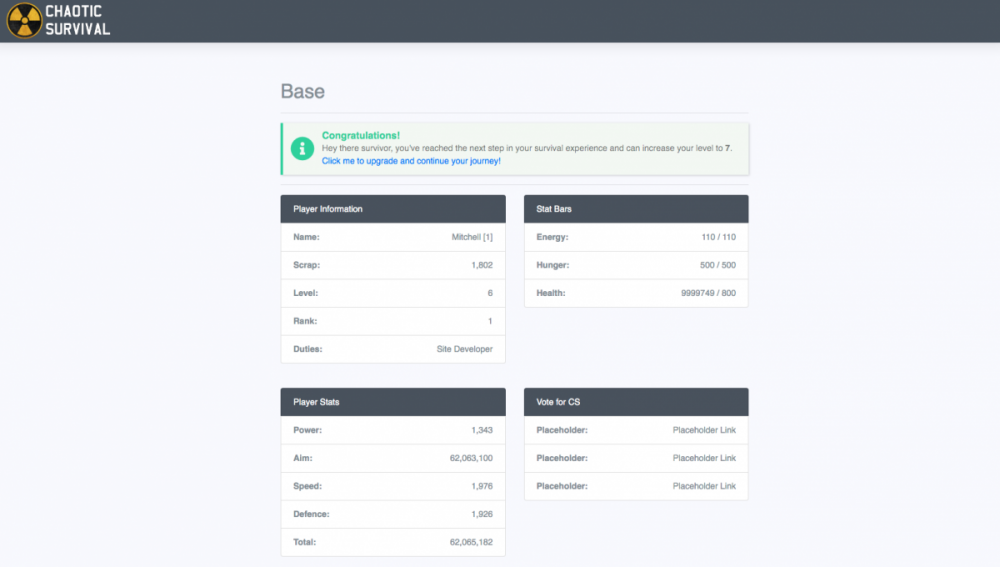Select the Player Stats panel header
Viewport: 1000px width, 567px height.
click(x=392, y=402)
